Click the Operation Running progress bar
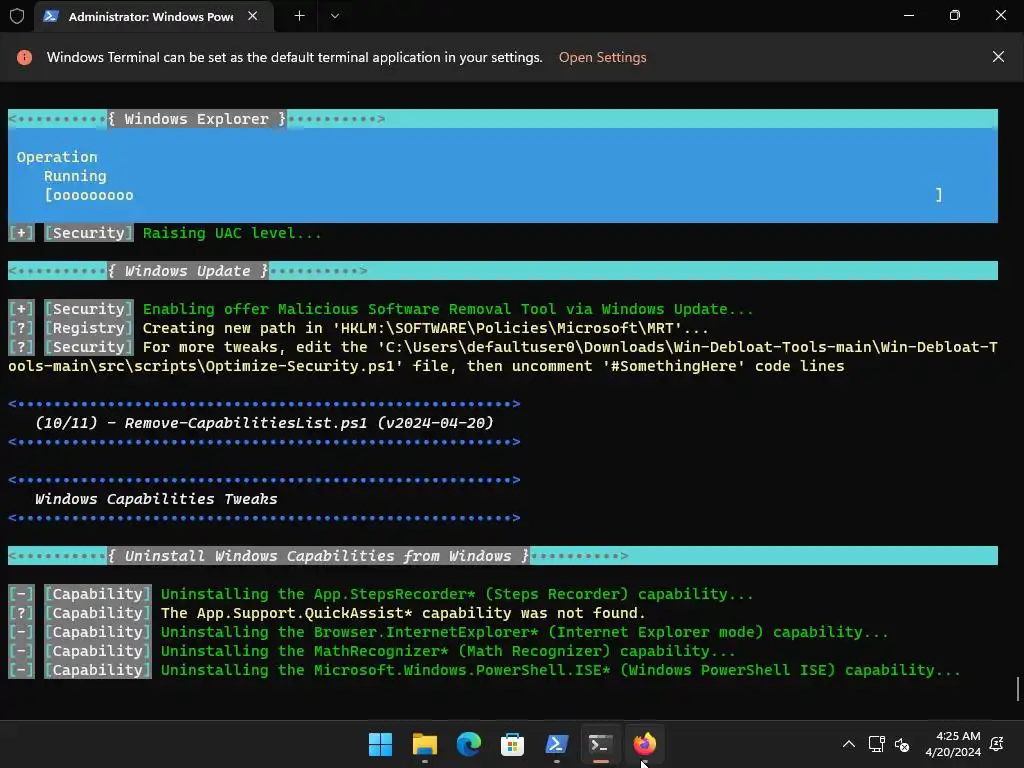 [493, 195]
